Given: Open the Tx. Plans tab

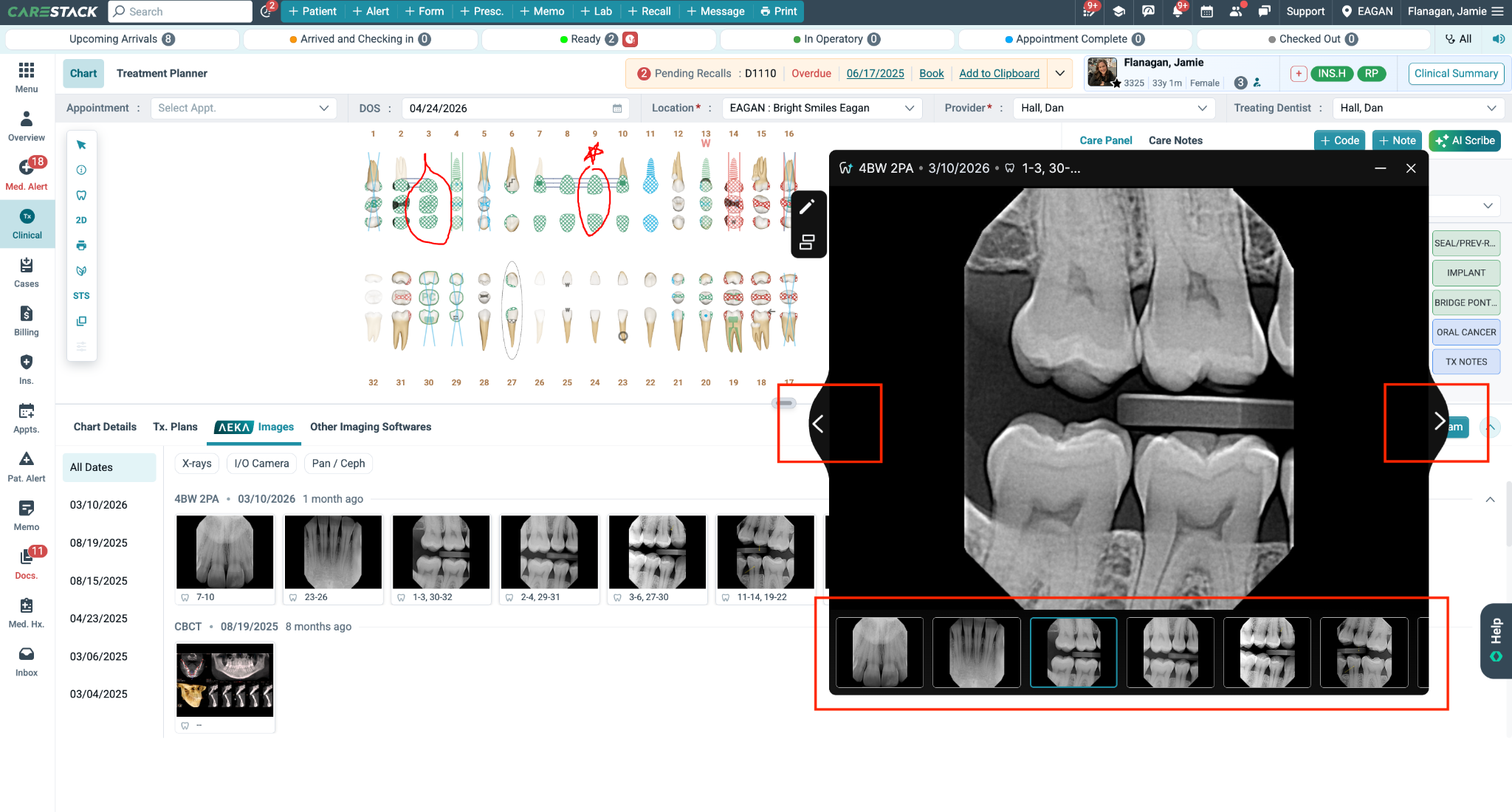Looking at the screenshot, I should coord(175,427).
